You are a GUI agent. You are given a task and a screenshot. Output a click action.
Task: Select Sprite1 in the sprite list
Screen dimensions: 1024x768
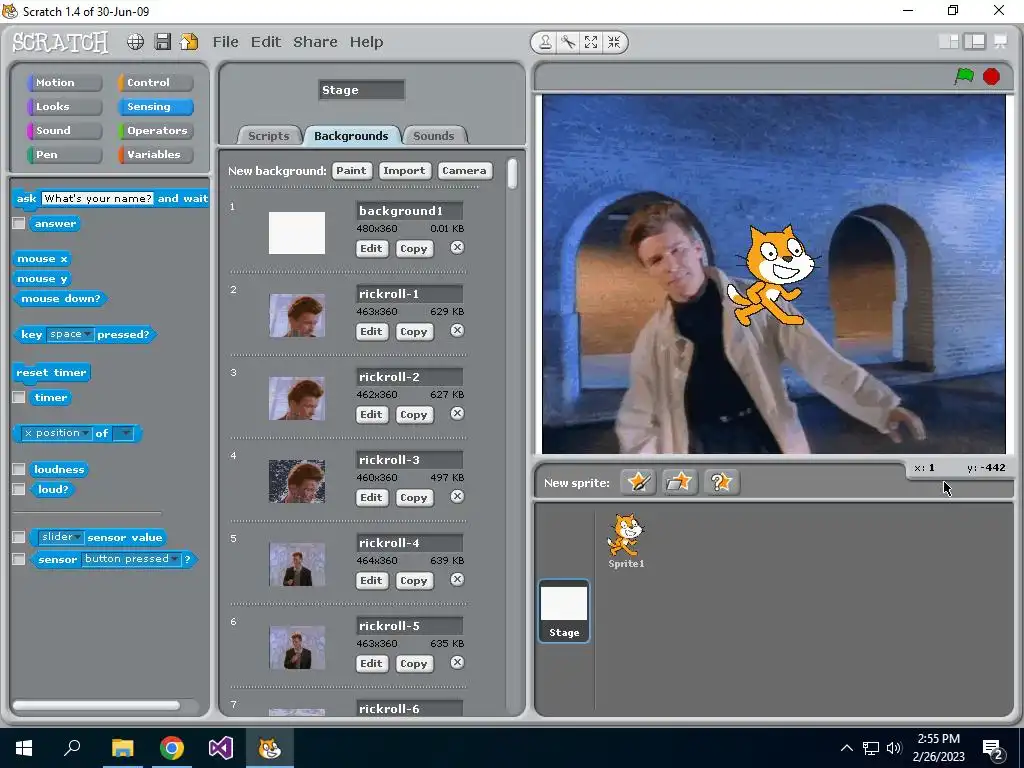pos(626,541)
